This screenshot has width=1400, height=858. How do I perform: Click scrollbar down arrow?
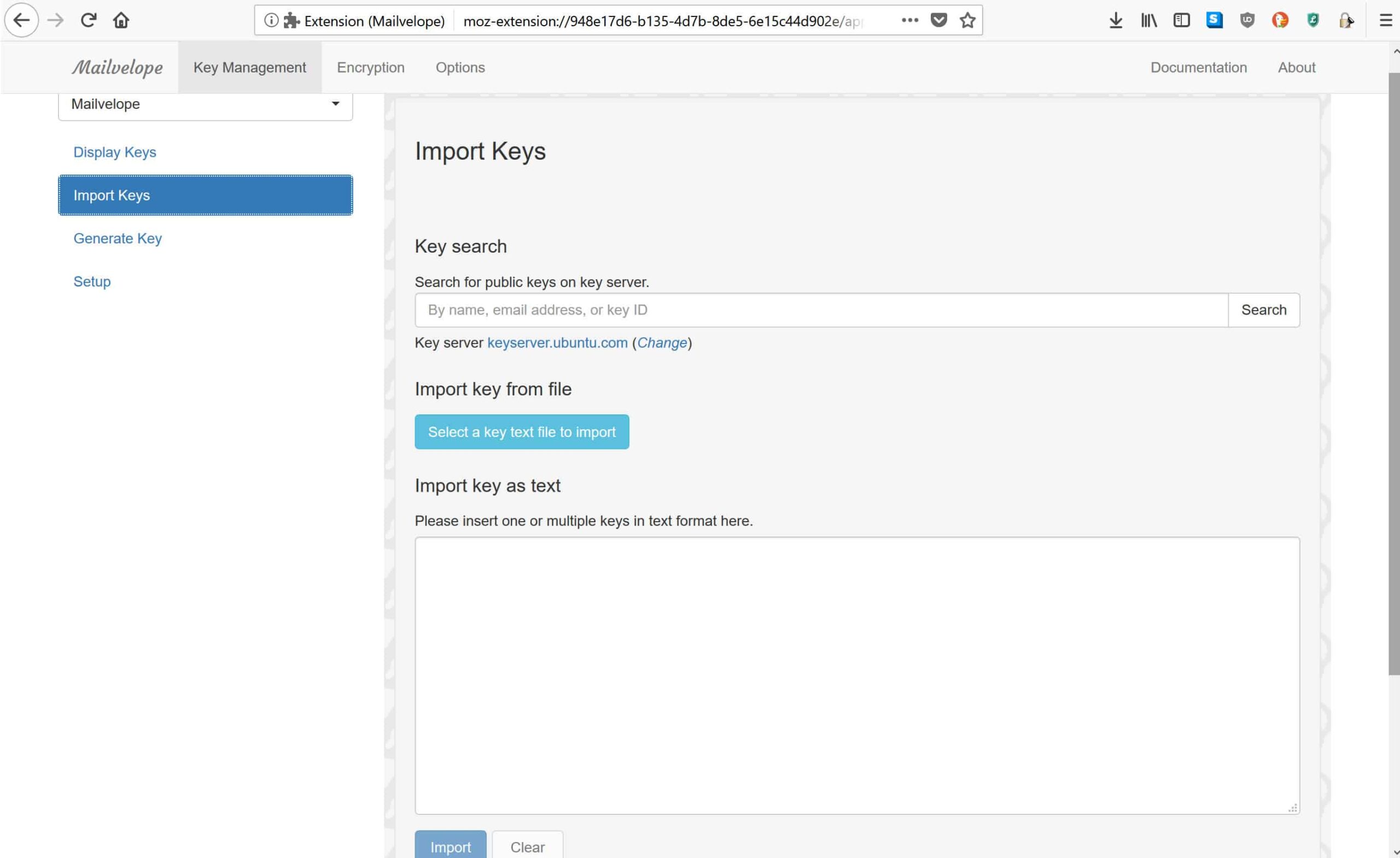1395,853
